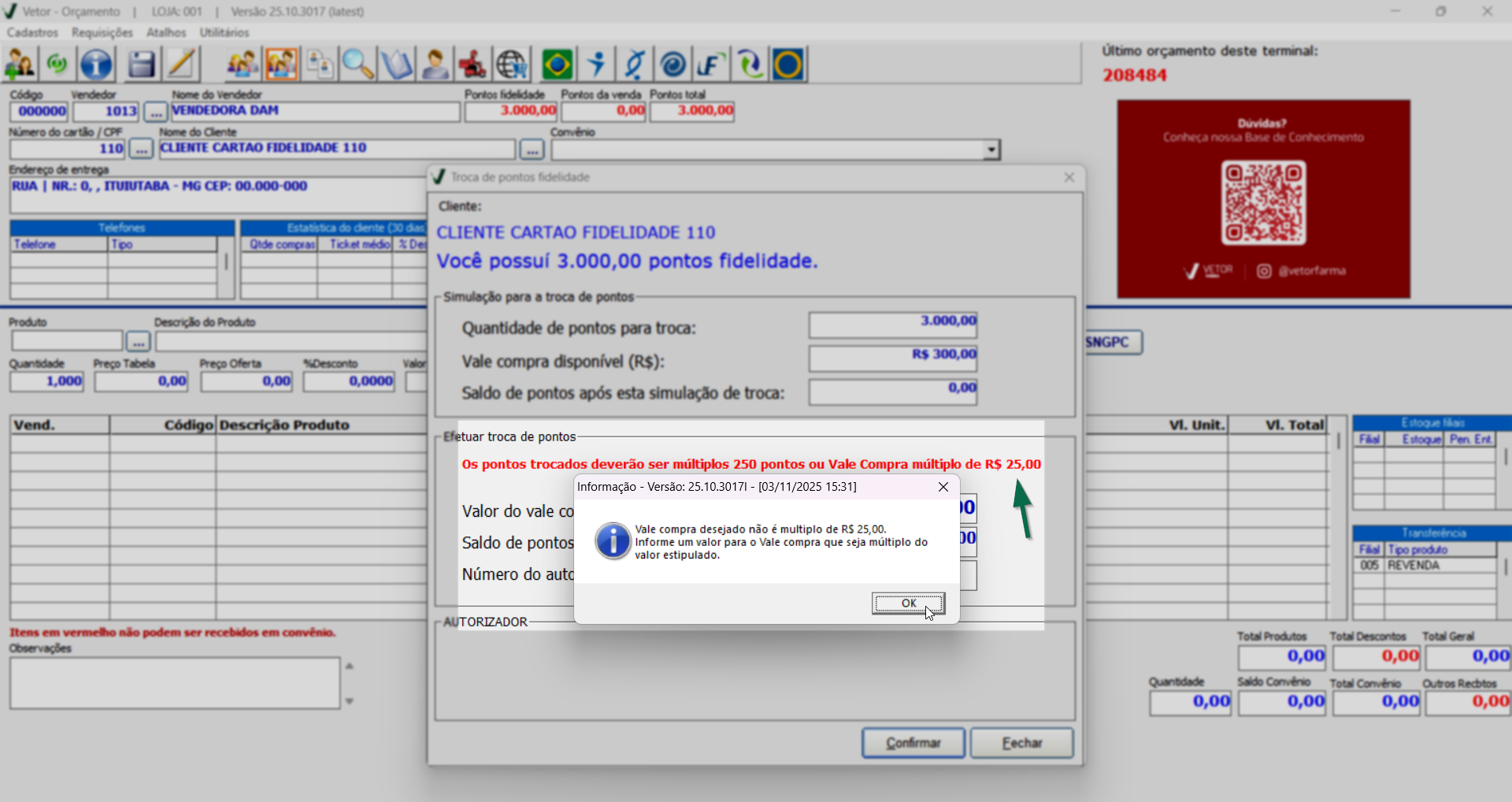The width and height of the screenshot is (1512, 802).
Task: Click the globe with shopping cart icon
Action: point(512,65)
